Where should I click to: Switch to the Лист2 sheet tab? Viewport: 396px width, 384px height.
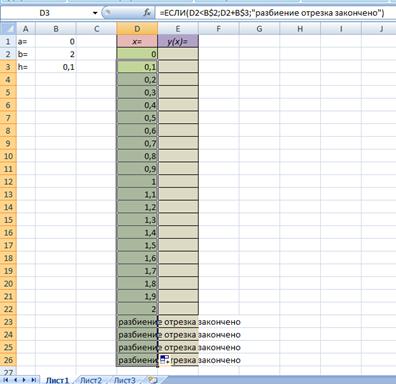click(x=91, y=380)
